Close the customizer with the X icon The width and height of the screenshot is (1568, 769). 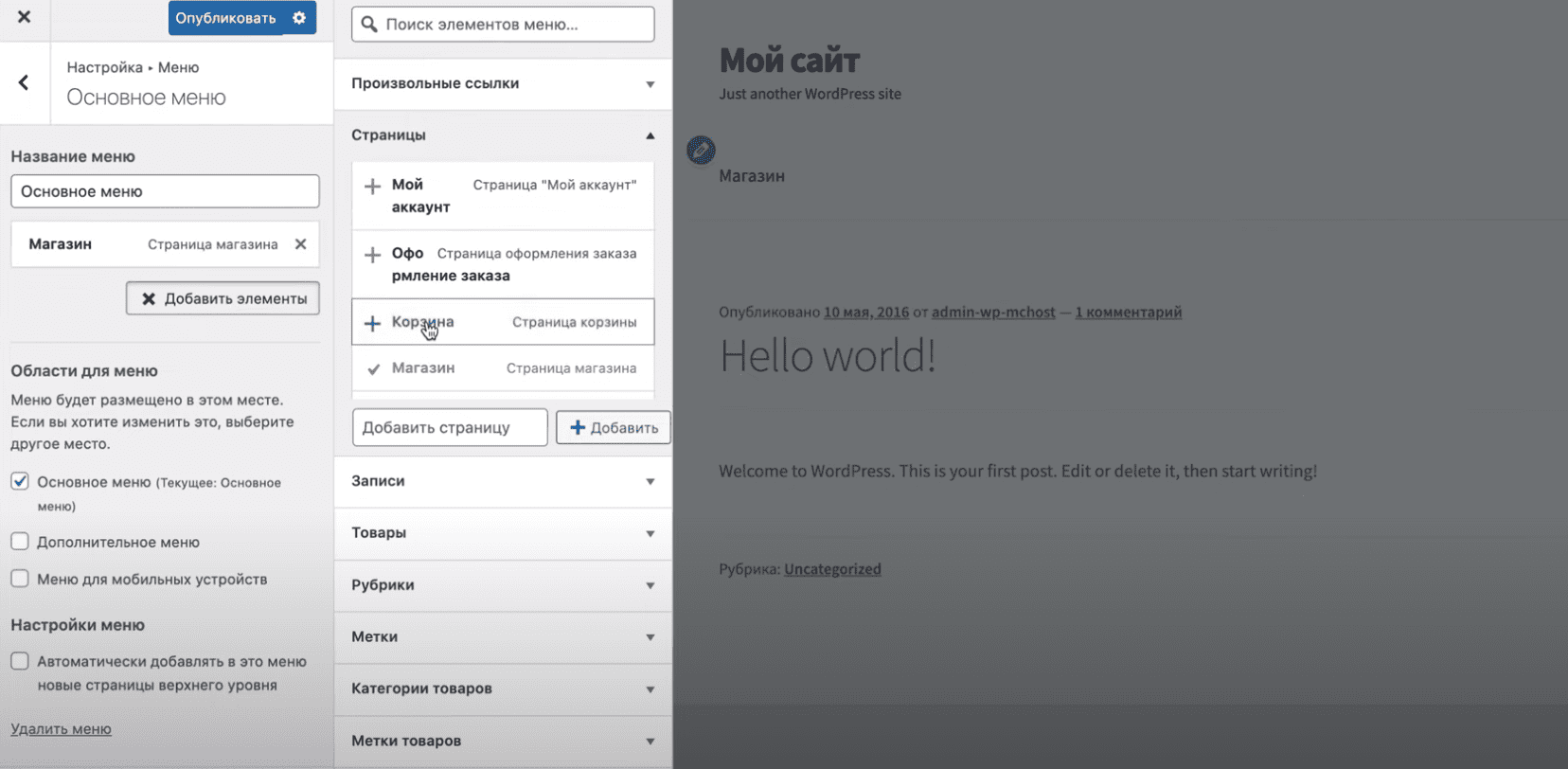(24, 17)
